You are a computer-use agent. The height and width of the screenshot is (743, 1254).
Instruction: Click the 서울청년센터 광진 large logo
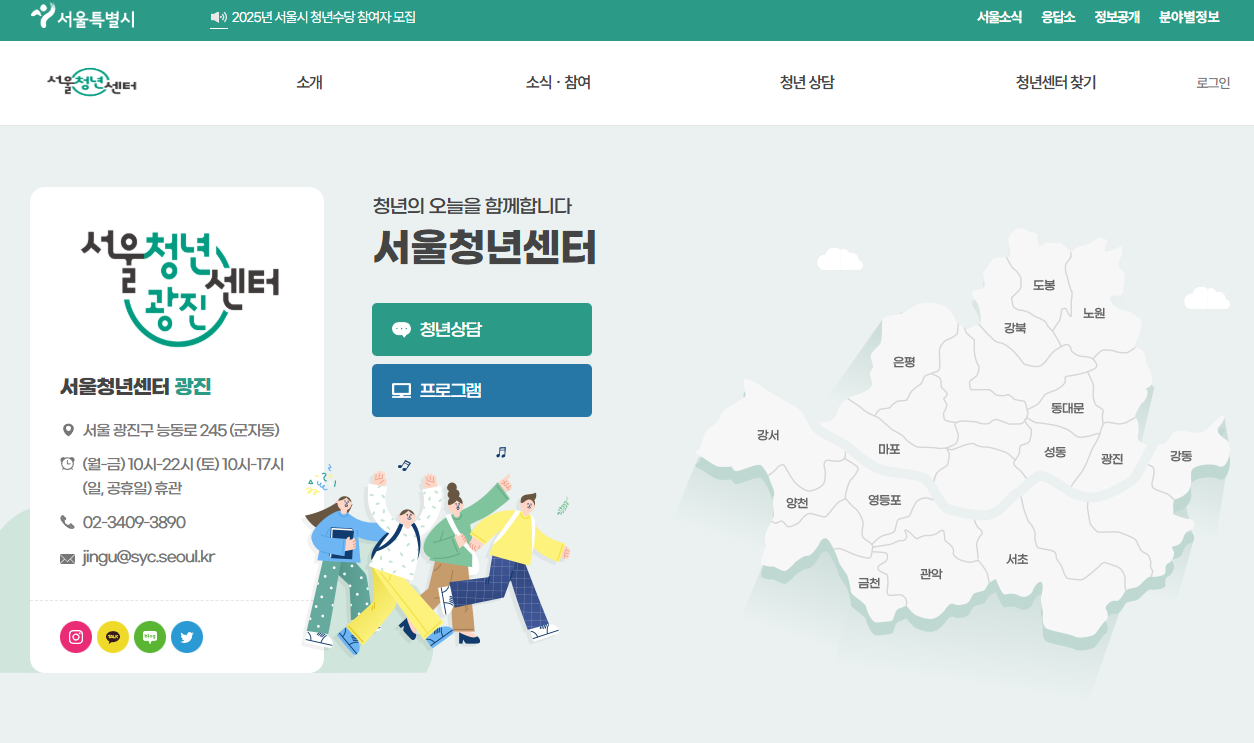180,288
